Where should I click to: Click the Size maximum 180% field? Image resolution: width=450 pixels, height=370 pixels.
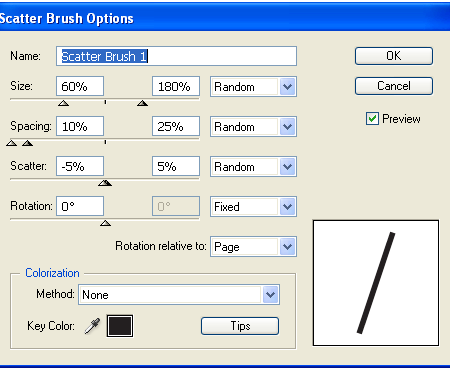(176, 86)
